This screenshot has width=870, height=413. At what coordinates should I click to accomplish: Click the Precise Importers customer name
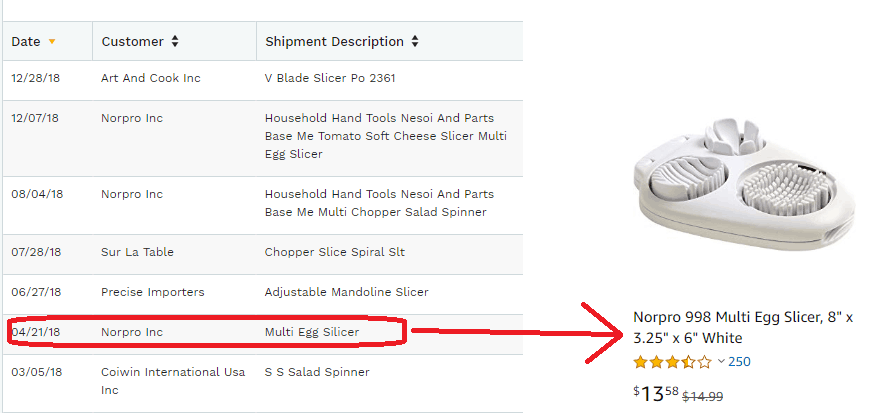(x=153, y=292)
